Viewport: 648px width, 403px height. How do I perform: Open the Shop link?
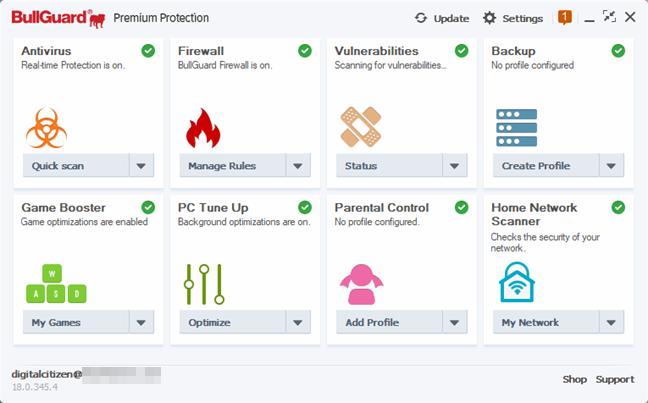click(x=574, y=379)
